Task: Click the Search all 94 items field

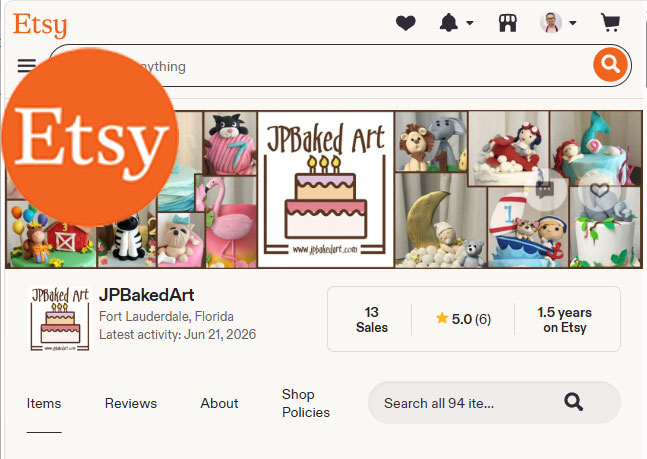Action: coord(494,402)
